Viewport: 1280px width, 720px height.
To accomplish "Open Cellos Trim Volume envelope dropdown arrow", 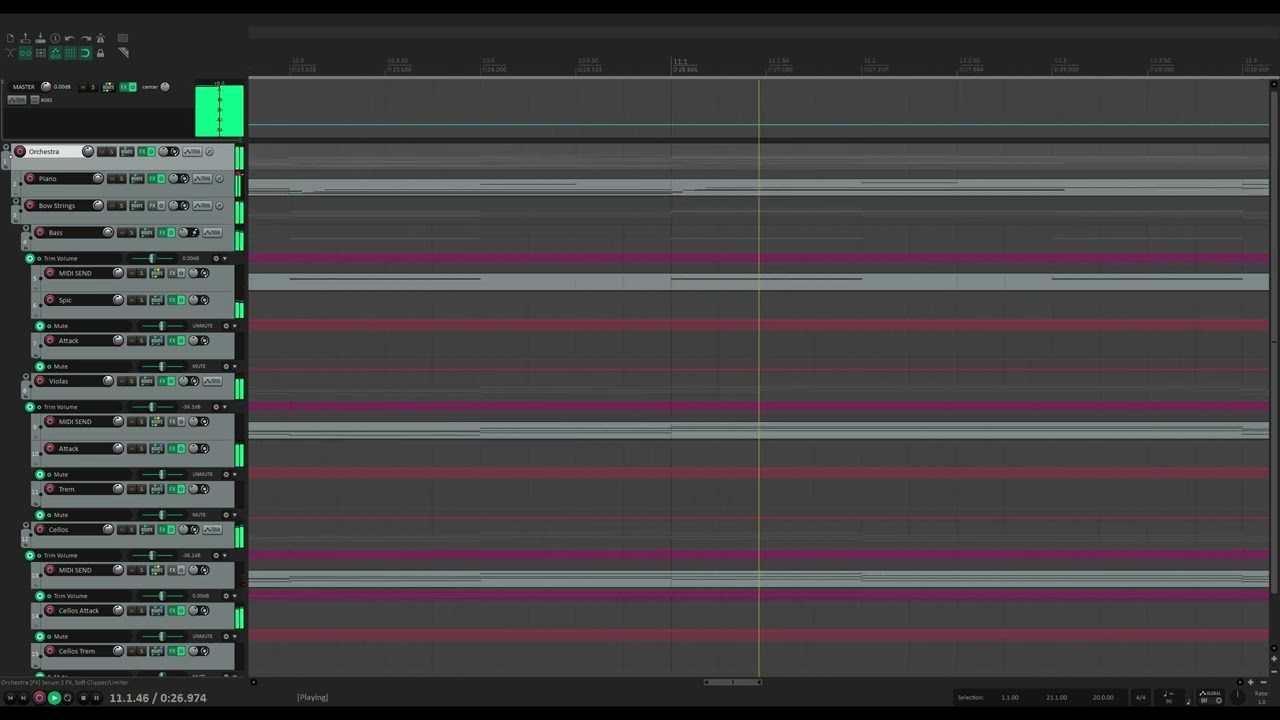I will point(224,555).
